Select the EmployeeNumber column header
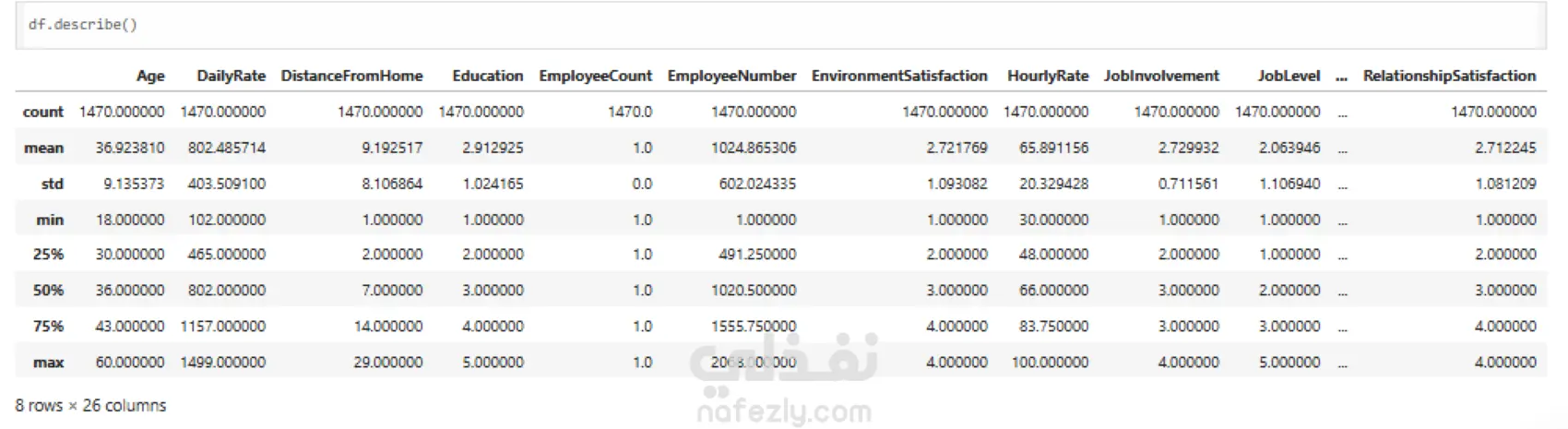Image resolution: width=1568 pixels, height=429 pixels. (731, 77)
